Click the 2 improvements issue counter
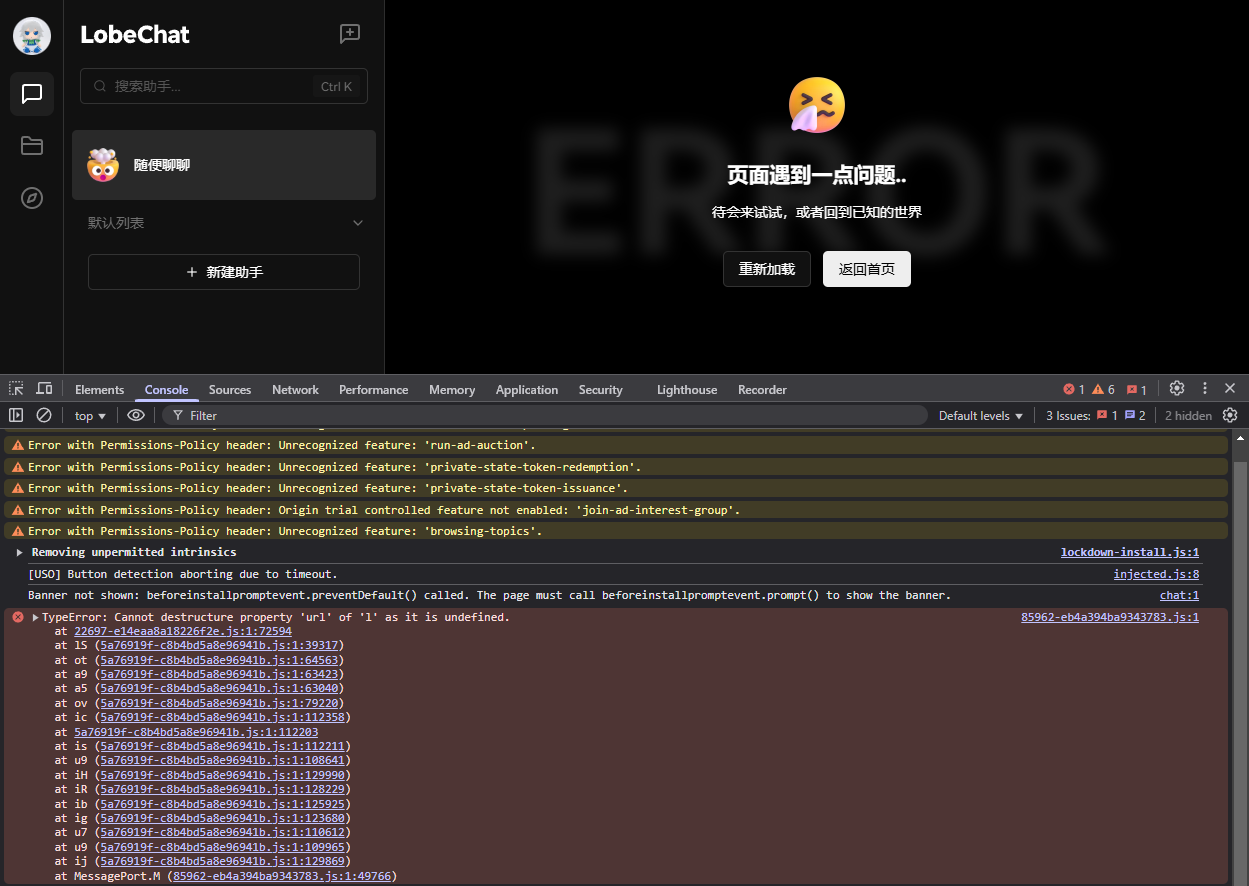 tap(1135, 416)
